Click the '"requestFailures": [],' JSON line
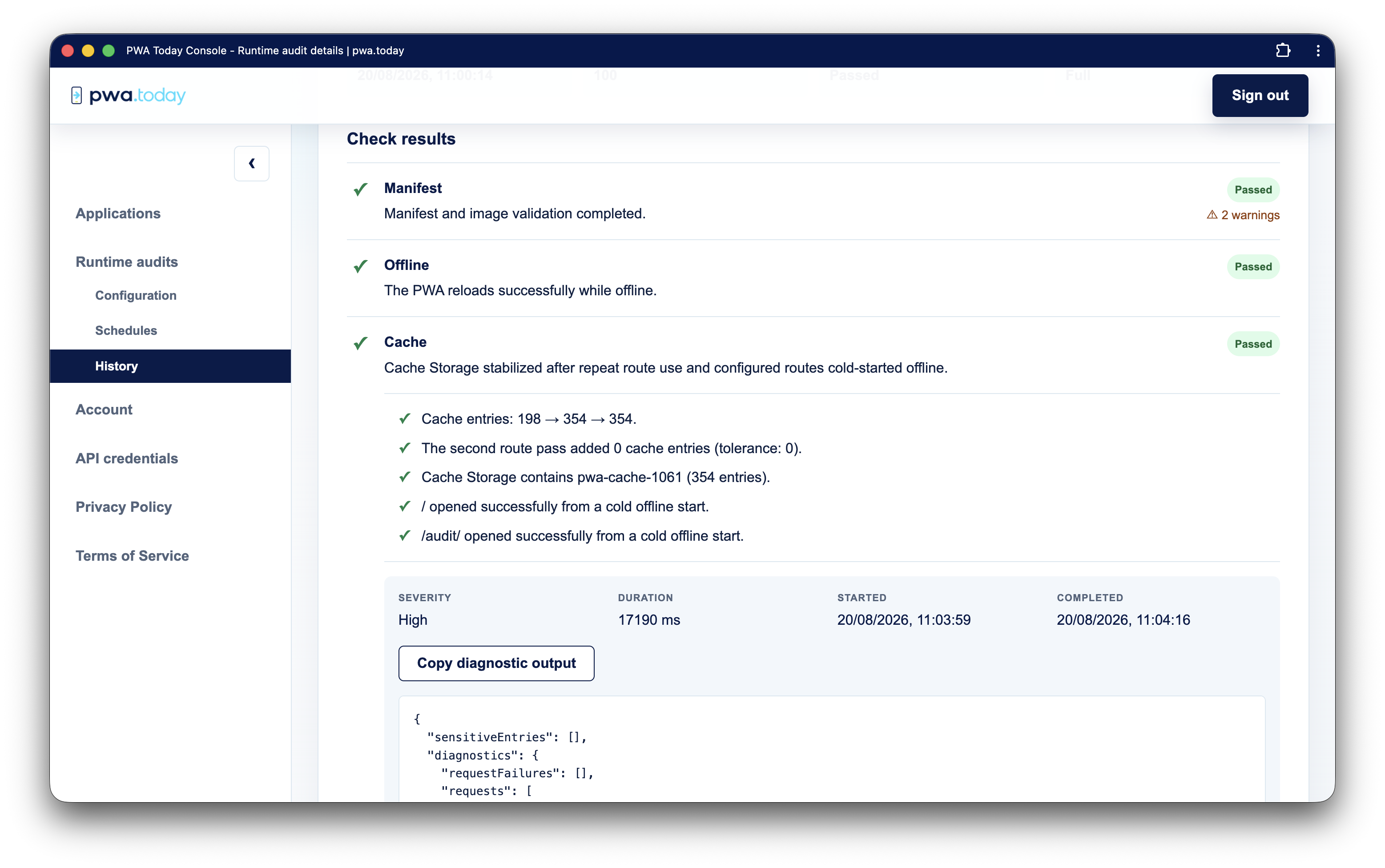Image resolution: width=1385 pixels, height=868 pixels. click(x=517, y=773)
